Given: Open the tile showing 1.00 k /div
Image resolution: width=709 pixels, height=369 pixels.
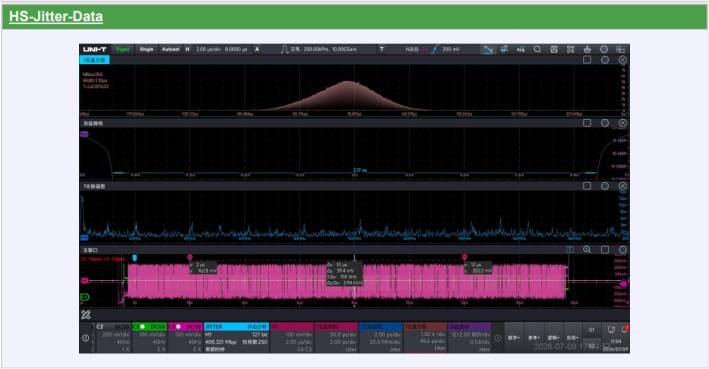Looking at the screenshot, I should click(425, 337).
